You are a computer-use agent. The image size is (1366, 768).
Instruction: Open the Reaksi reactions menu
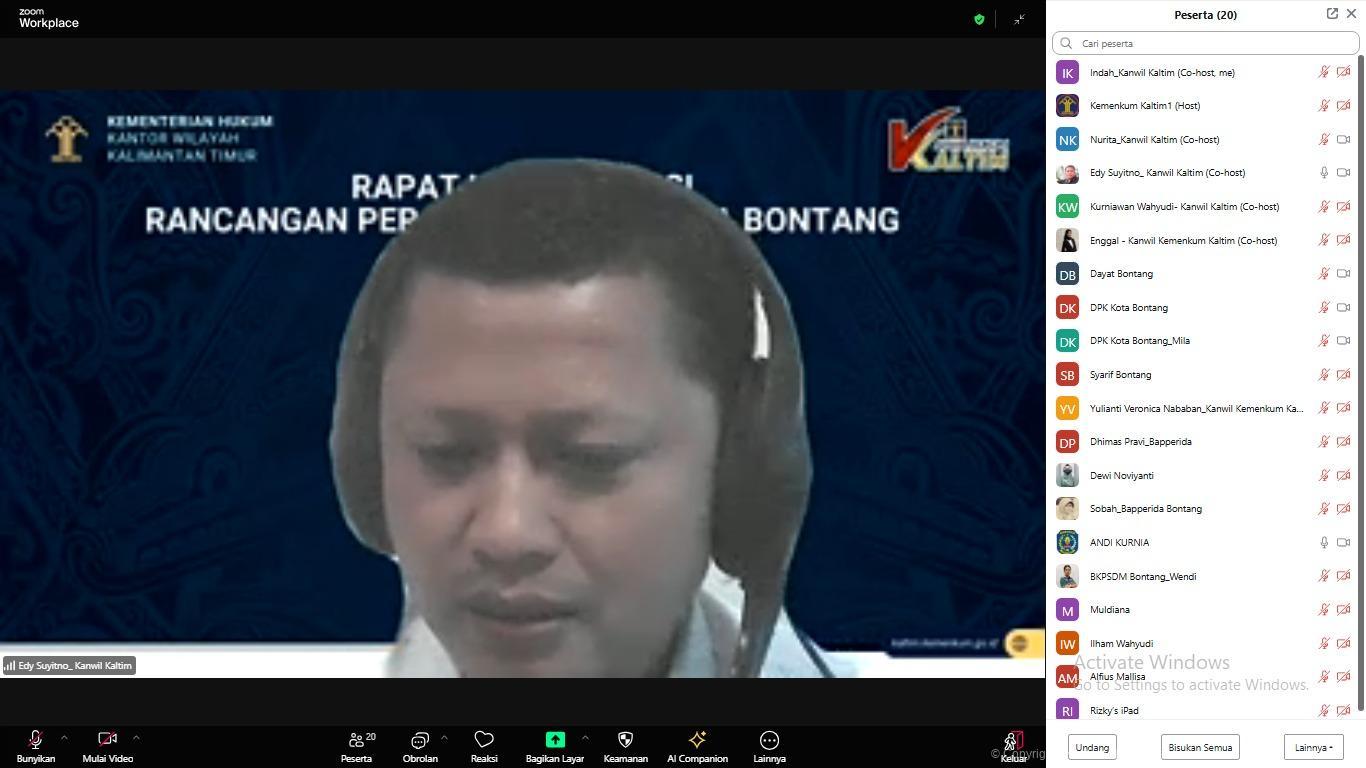pos(484,745)
